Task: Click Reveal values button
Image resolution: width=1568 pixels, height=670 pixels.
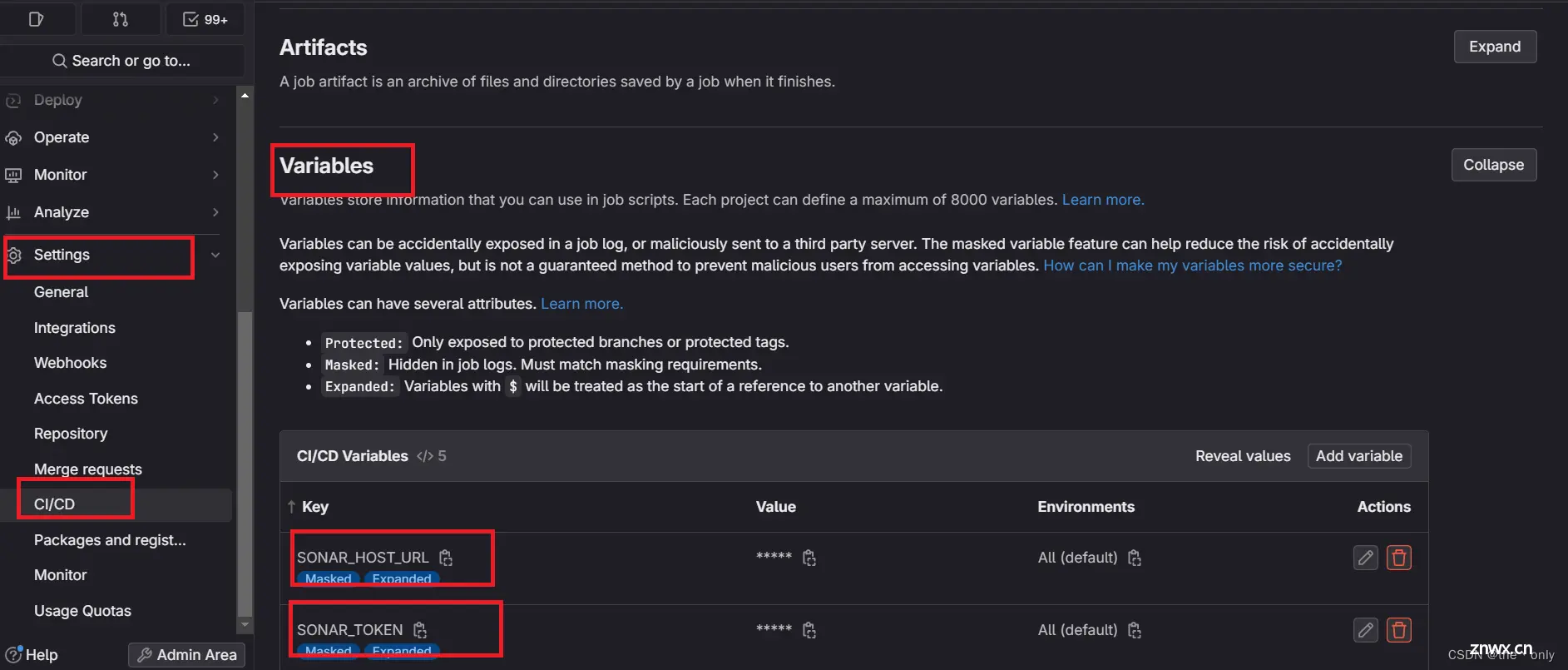Action: 1243,456
